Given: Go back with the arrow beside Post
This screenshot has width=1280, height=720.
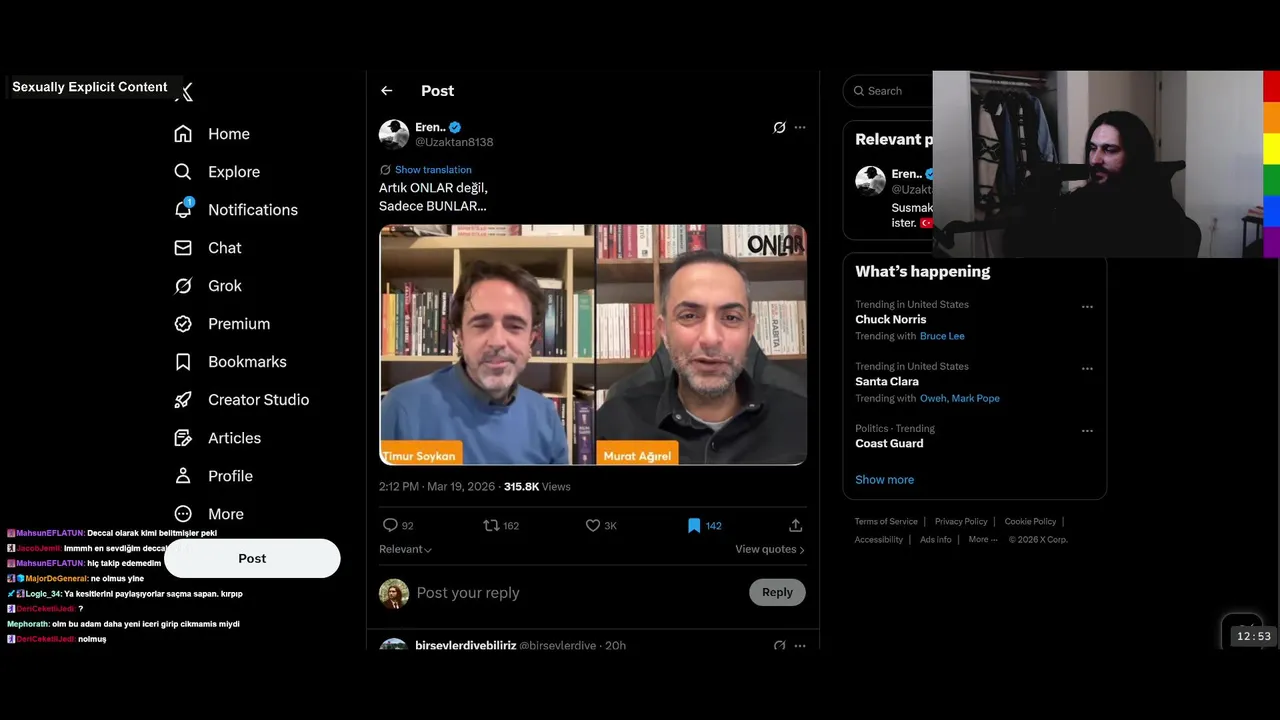Looking at the screenshot, I should [x=386, y=91].
